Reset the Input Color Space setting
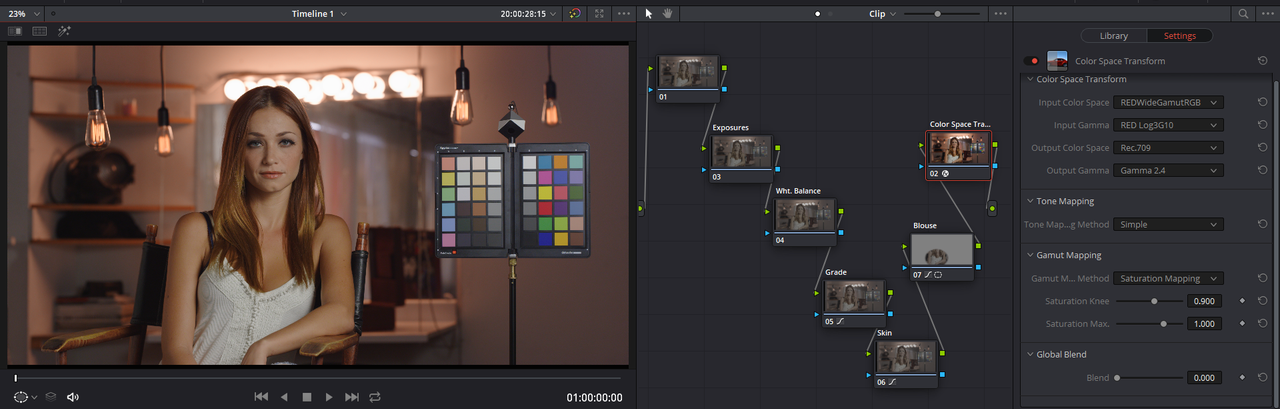The image size is (1280, 409). [1263, 102]
